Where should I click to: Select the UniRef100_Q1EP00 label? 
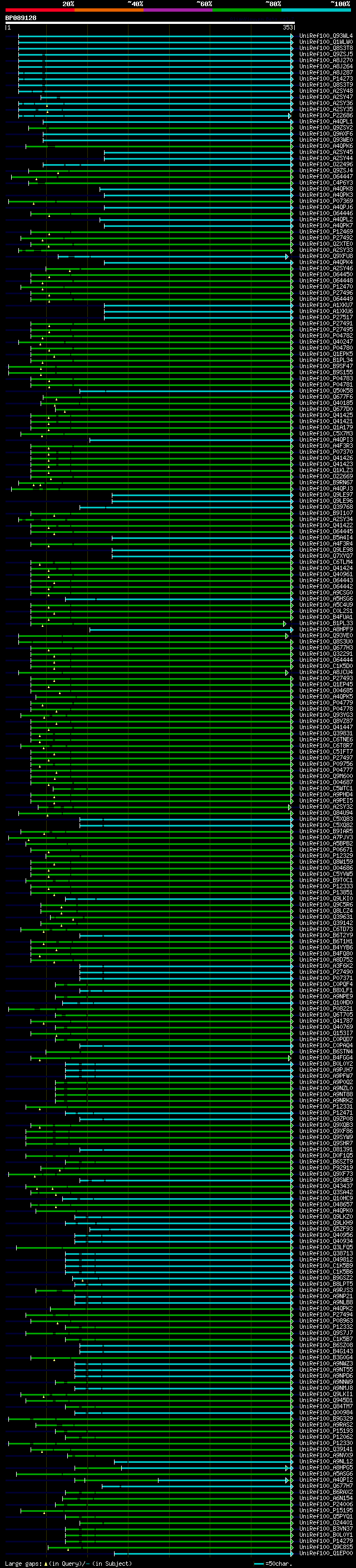point(325,1554)
